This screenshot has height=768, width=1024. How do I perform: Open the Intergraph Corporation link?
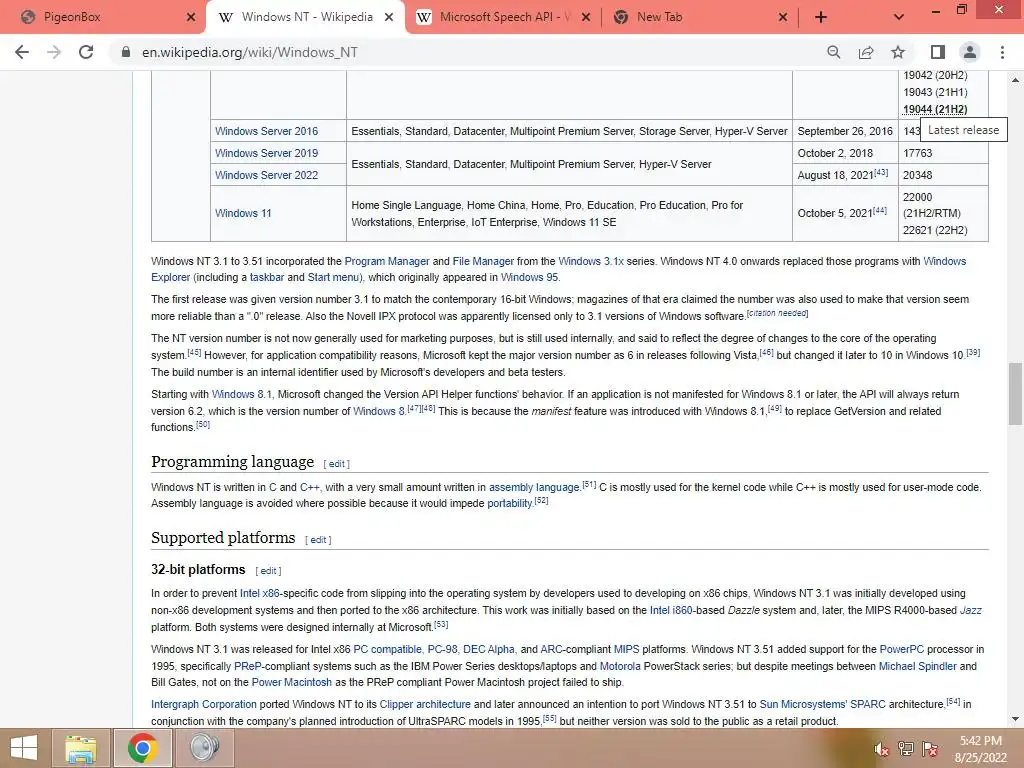click(x=204, y=705)
